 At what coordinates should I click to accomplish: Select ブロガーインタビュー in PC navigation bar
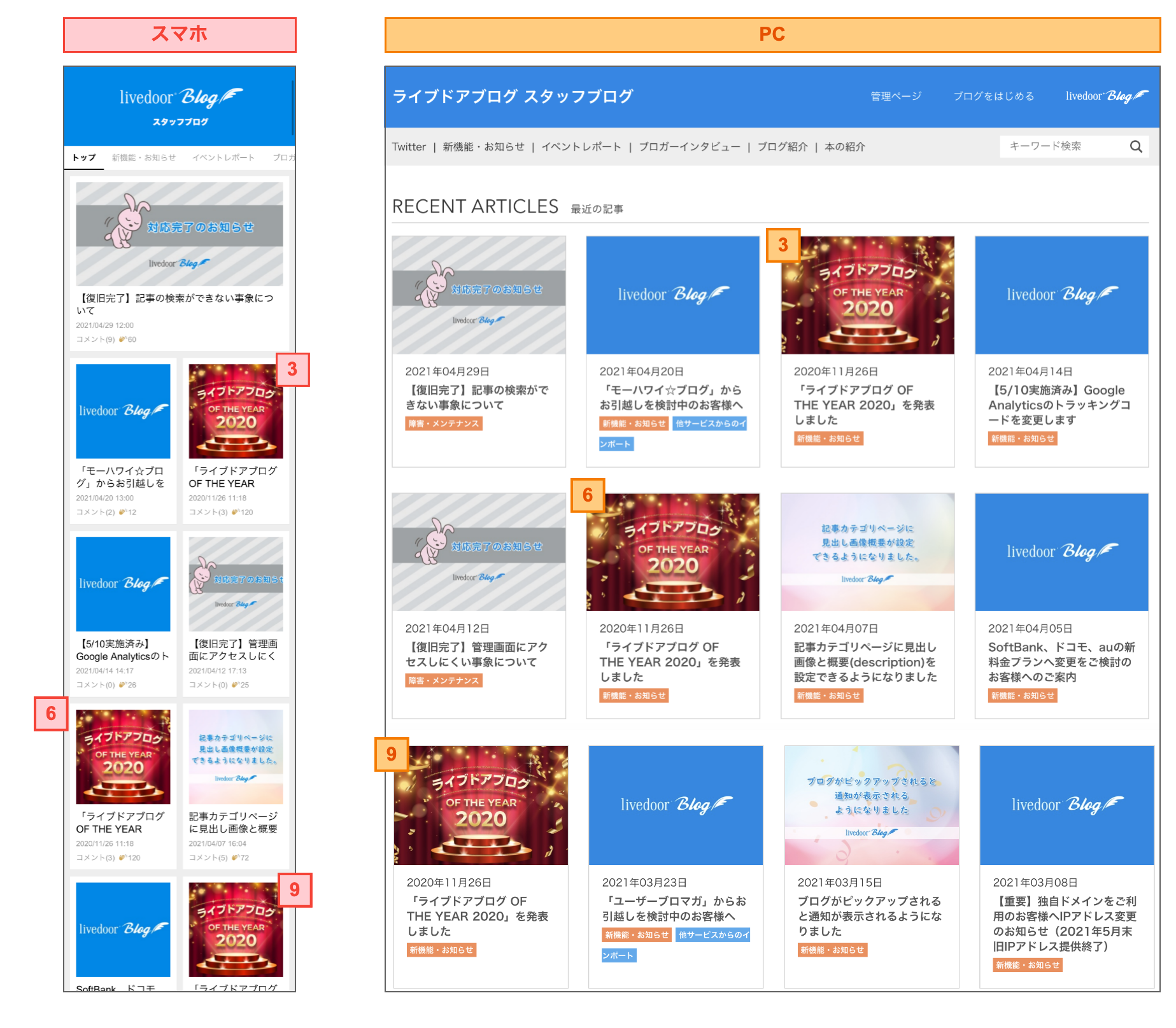(690, 147)
